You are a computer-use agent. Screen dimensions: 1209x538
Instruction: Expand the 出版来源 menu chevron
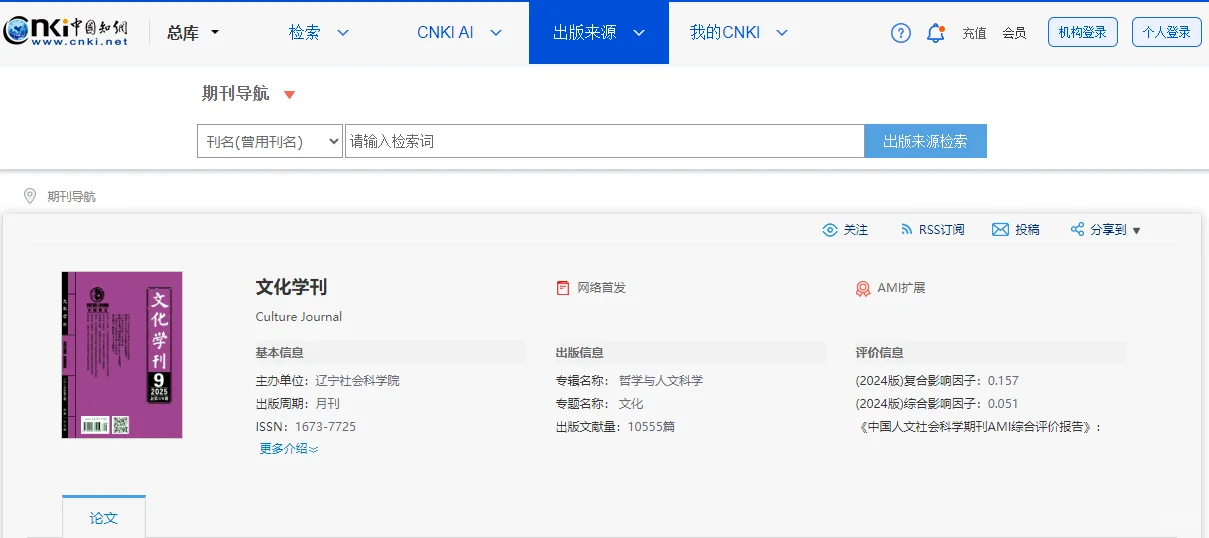(x=639, y=33)
